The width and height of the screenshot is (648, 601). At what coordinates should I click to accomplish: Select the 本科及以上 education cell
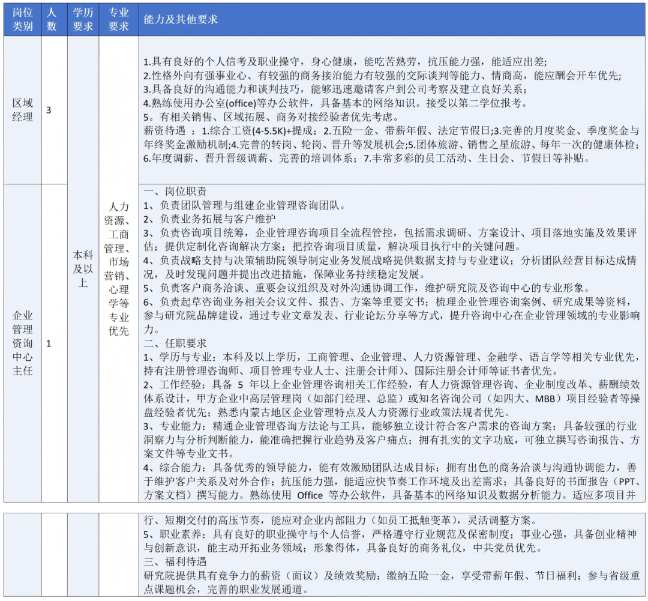click(x=83, y=269)
